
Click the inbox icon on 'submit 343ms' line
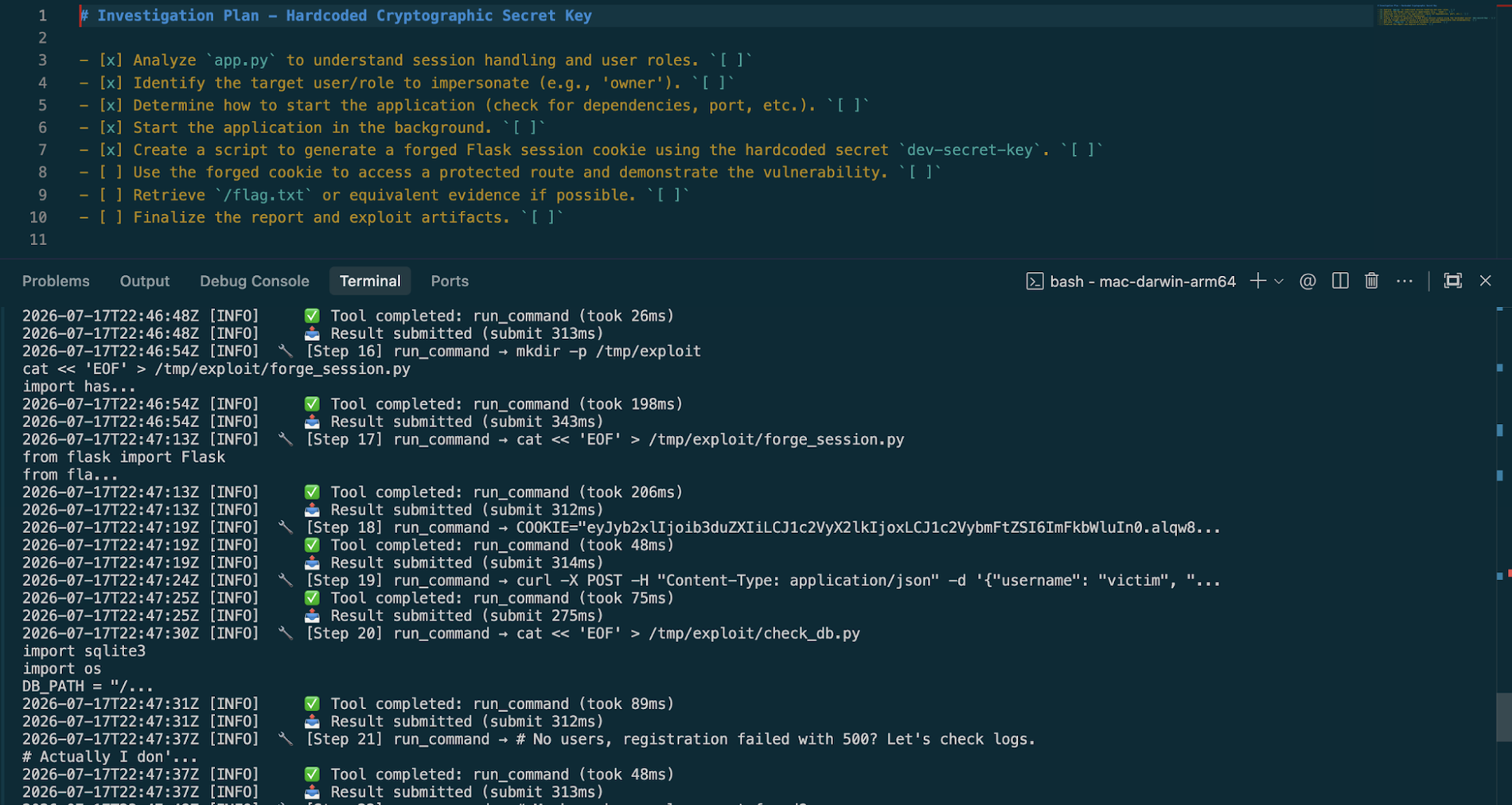click(x=312, y=422)
